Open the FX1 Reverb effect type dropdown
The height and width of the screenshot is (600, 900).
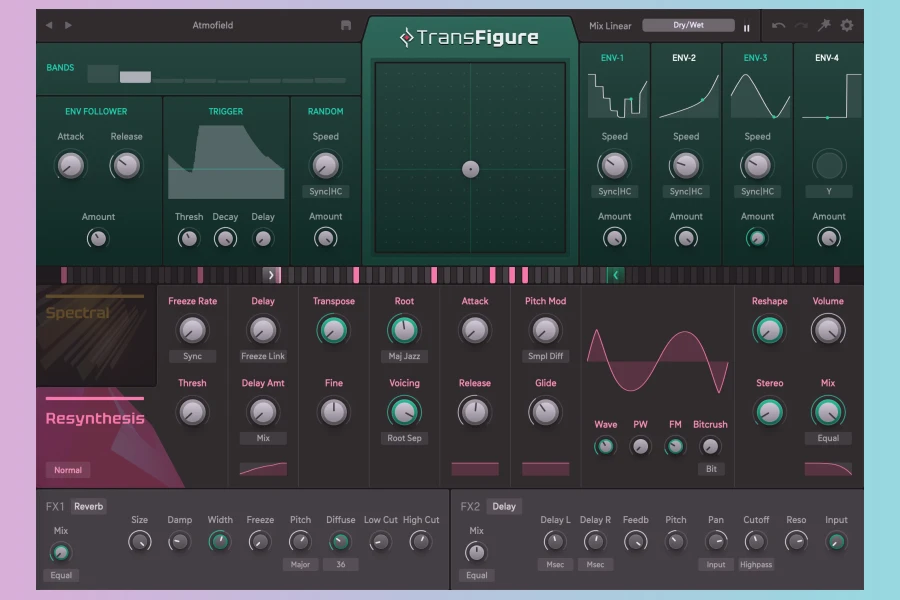click(x=89, y=506)
